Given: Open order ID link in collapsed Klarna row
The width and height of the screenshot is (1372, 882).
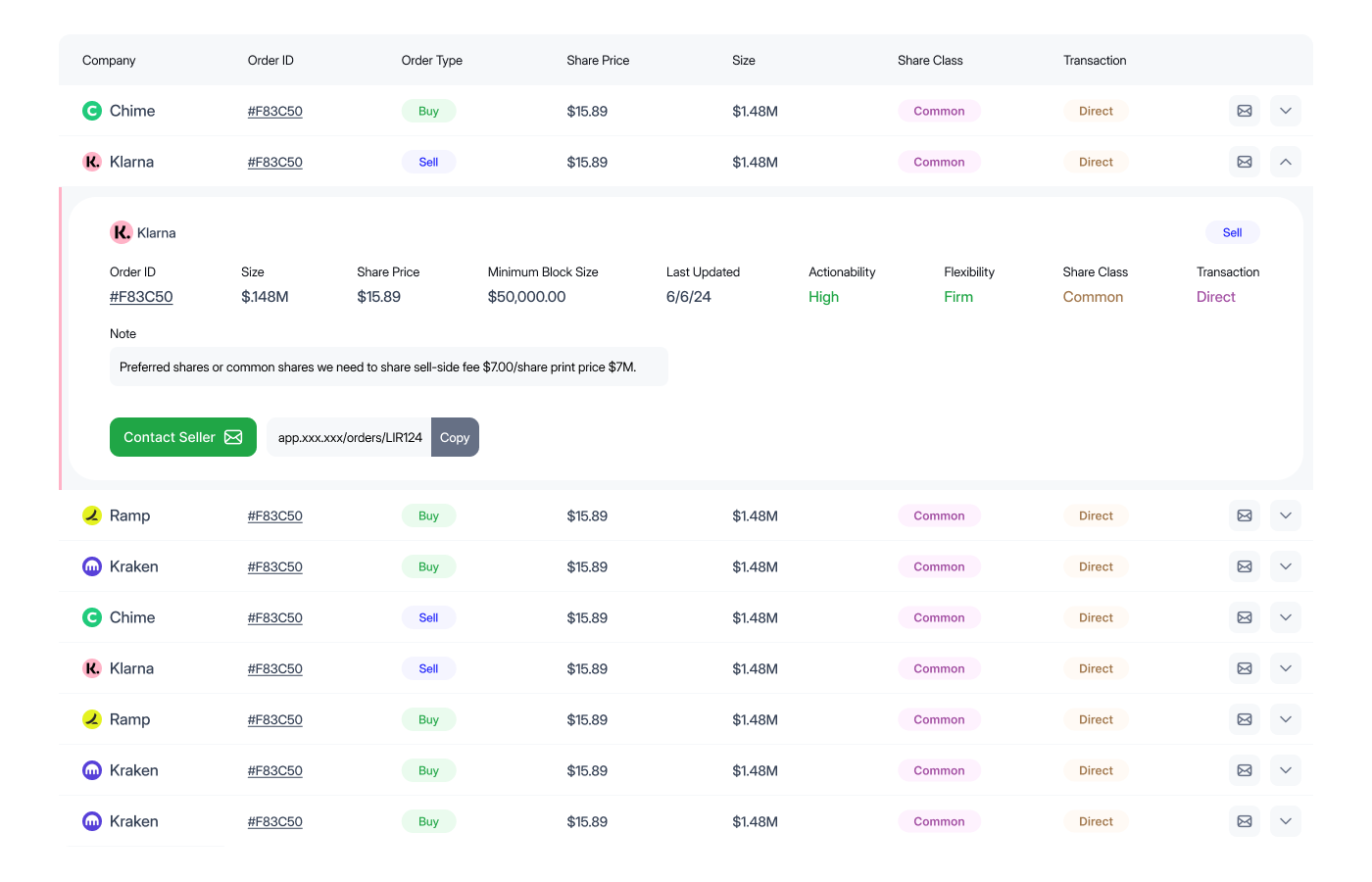Looking at the screenshot, I should click(275, 668).
